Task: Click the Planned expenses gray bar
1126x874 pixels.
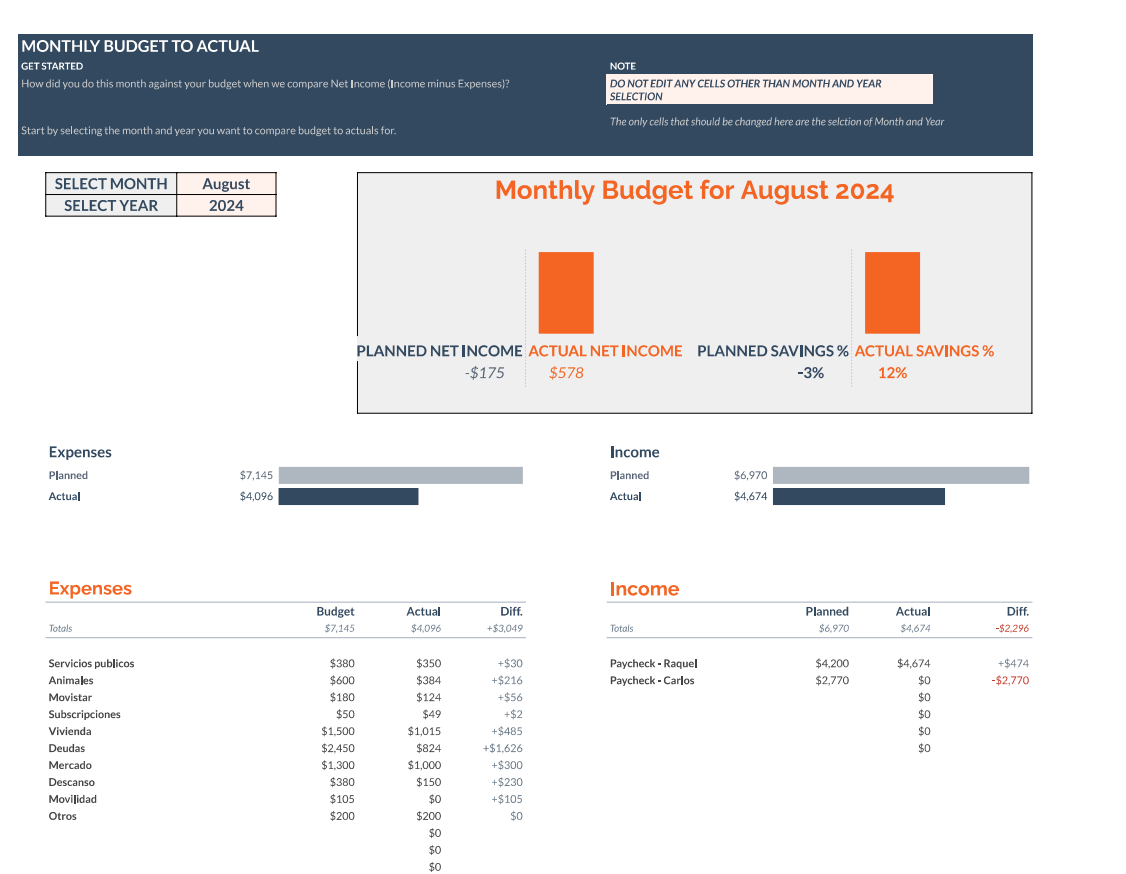Action: tap(401, 475)
